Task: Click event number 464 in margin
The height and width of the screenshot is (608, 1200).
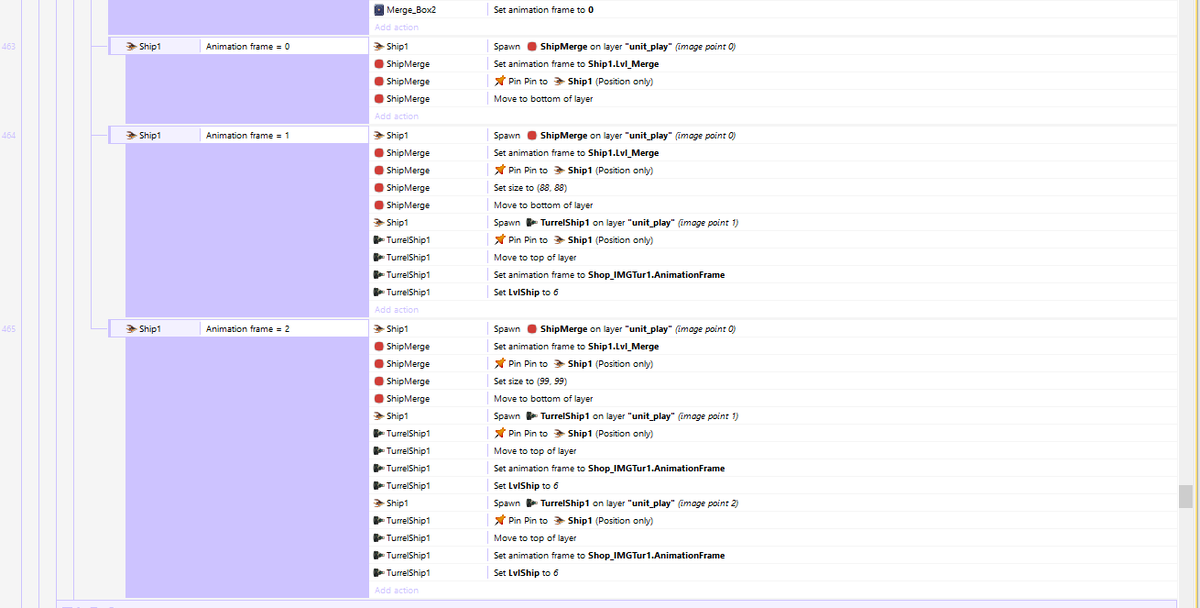Action: coord(8,135)
